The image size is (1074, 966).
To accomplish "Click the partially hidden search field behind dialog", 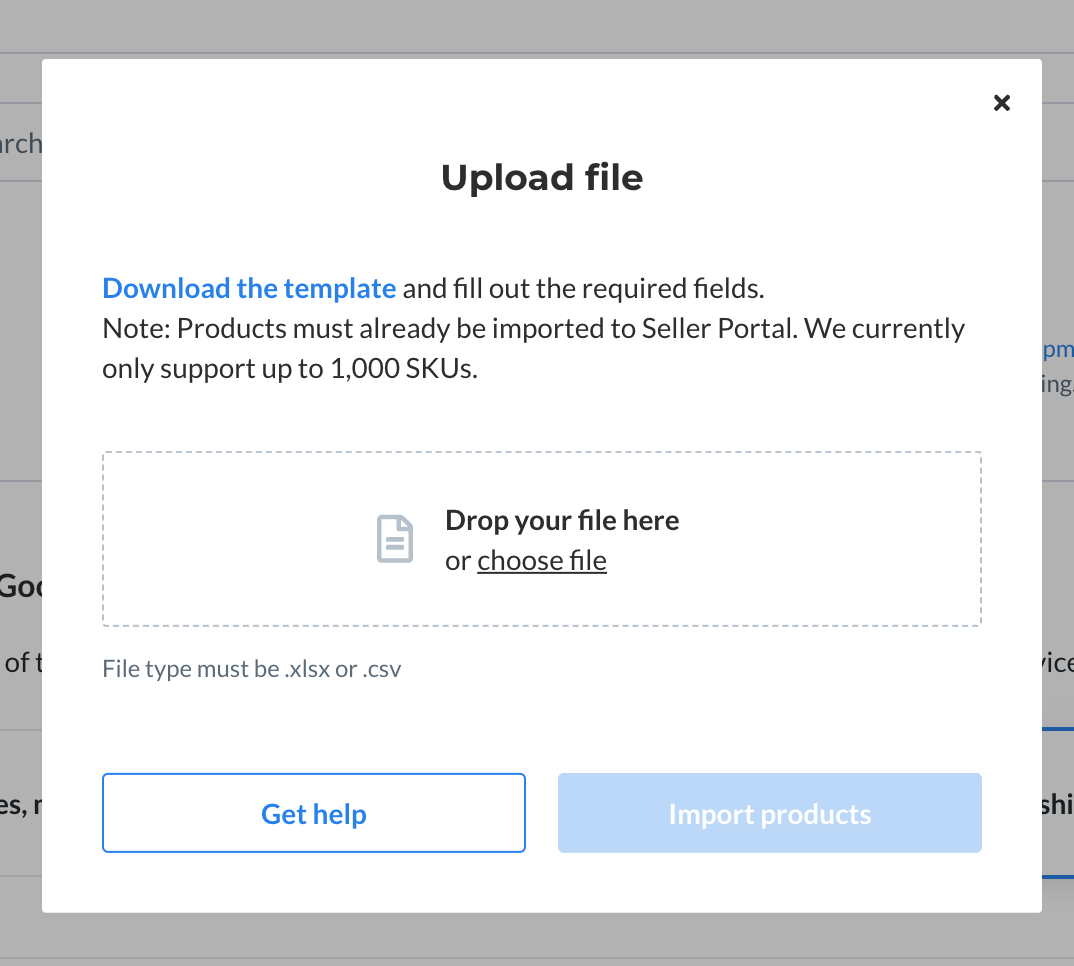I will click(21, 143).
